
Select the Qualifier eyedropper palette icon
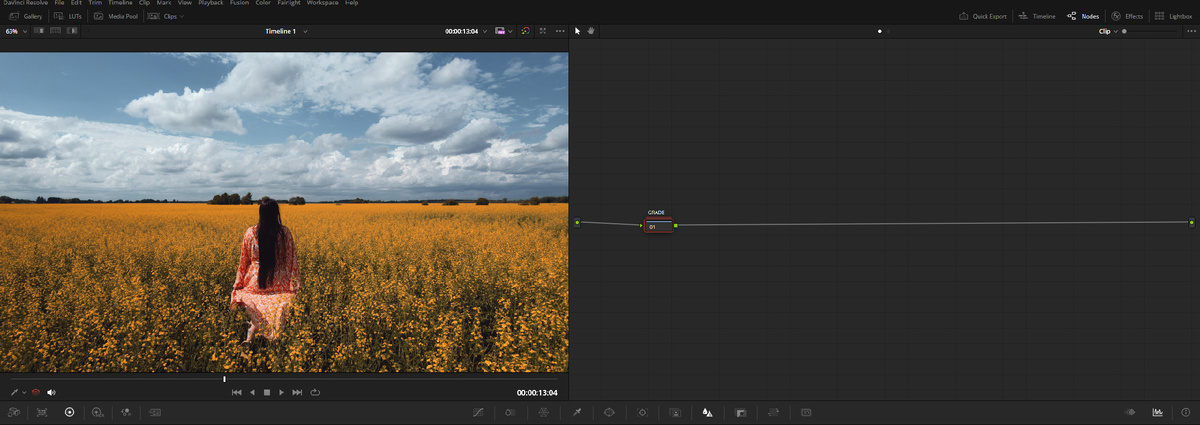click(576, 412)
